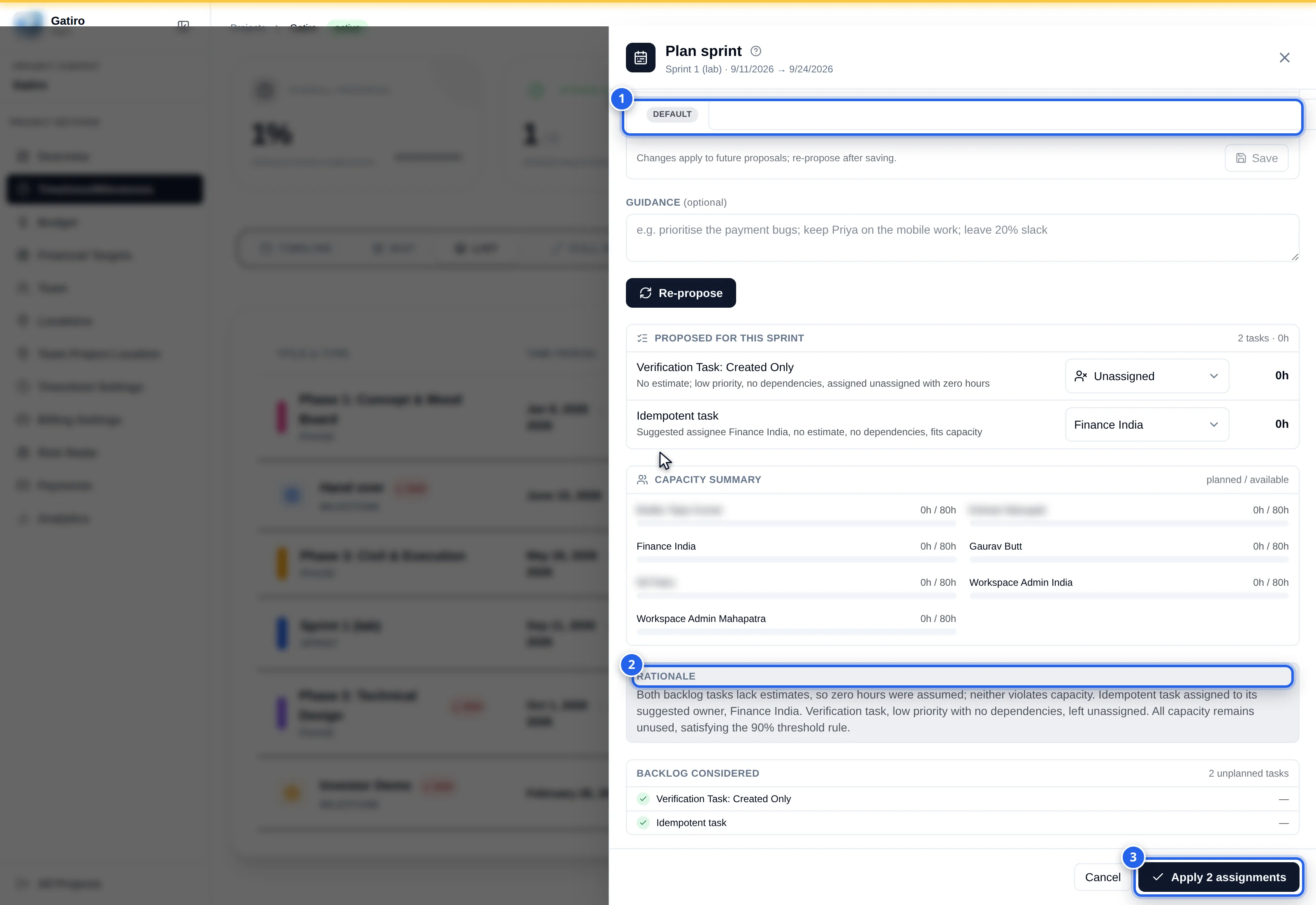
Task: Click the 0h hours value for Idempotent task
Action: (x=1281, y=424)
